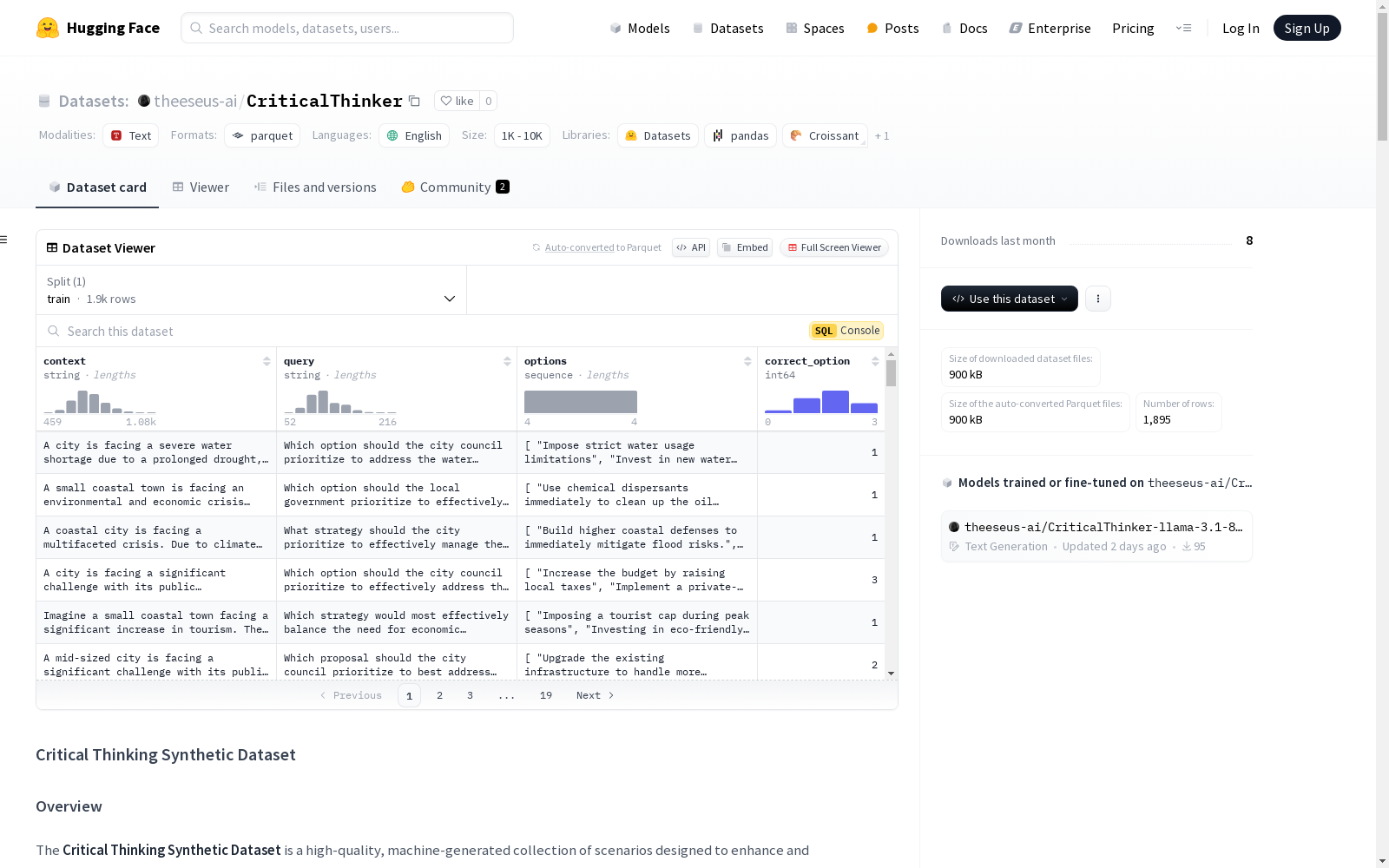Click the 1K - 10K size tag
Screen dimensions: 1389x868
(522, 135)
